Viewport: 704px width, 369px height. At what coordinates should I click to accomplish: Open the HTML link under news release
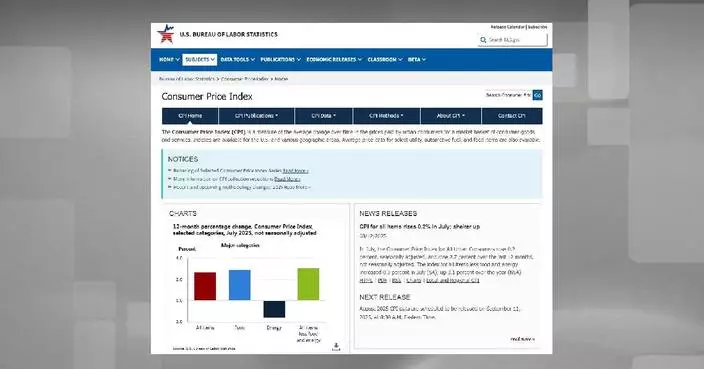click(366, 281)
